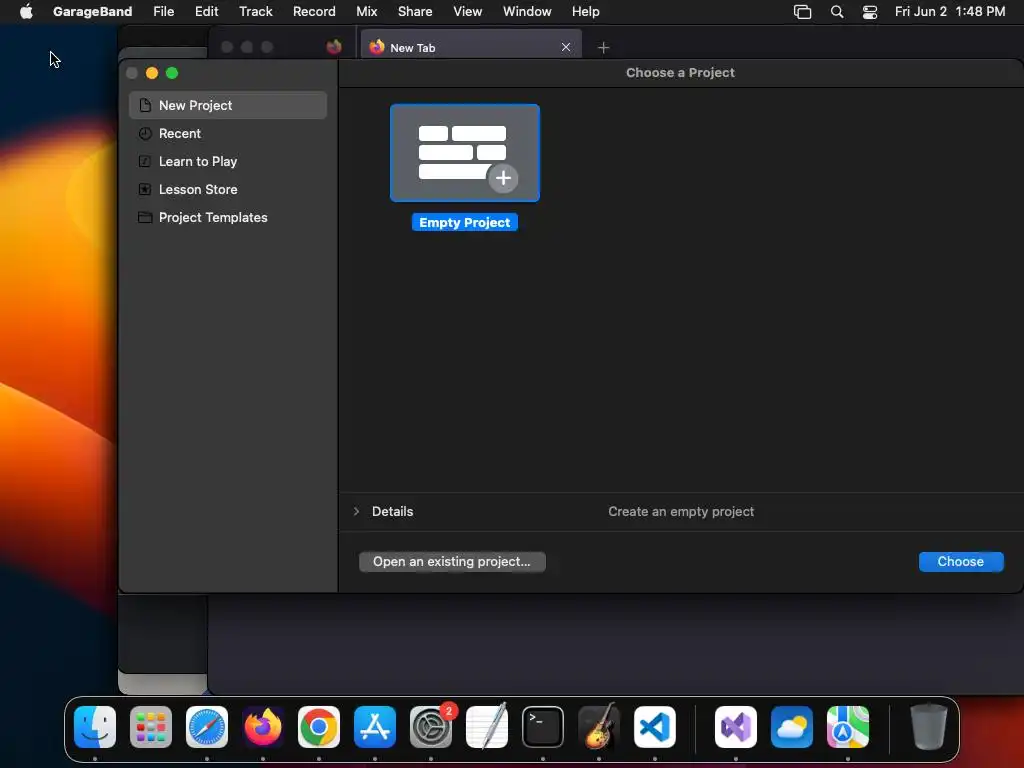
Task: Browse Project Templates
Action: pos(228,217)
